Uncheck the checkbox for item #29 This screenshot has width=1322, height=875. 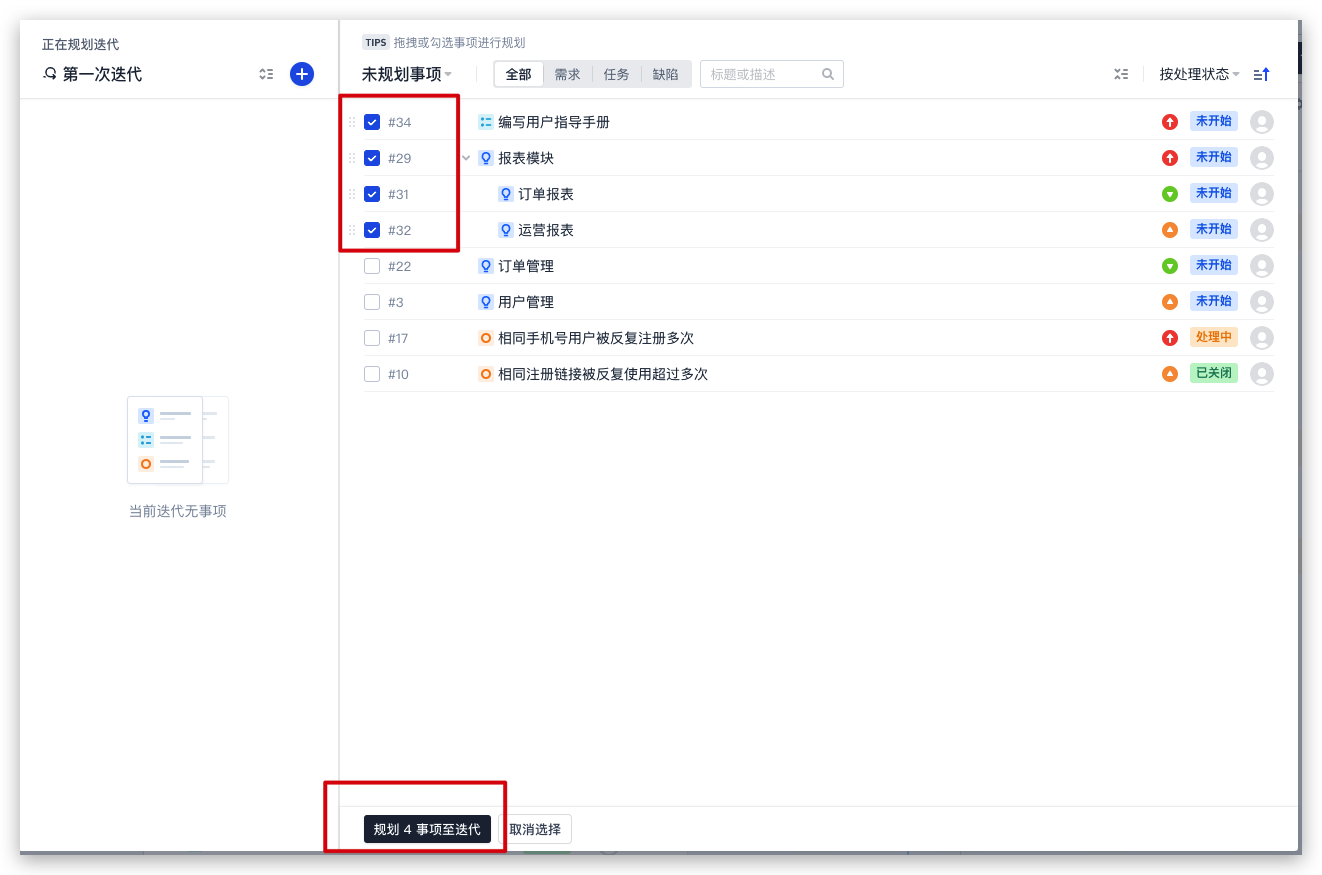coord(372,158)
